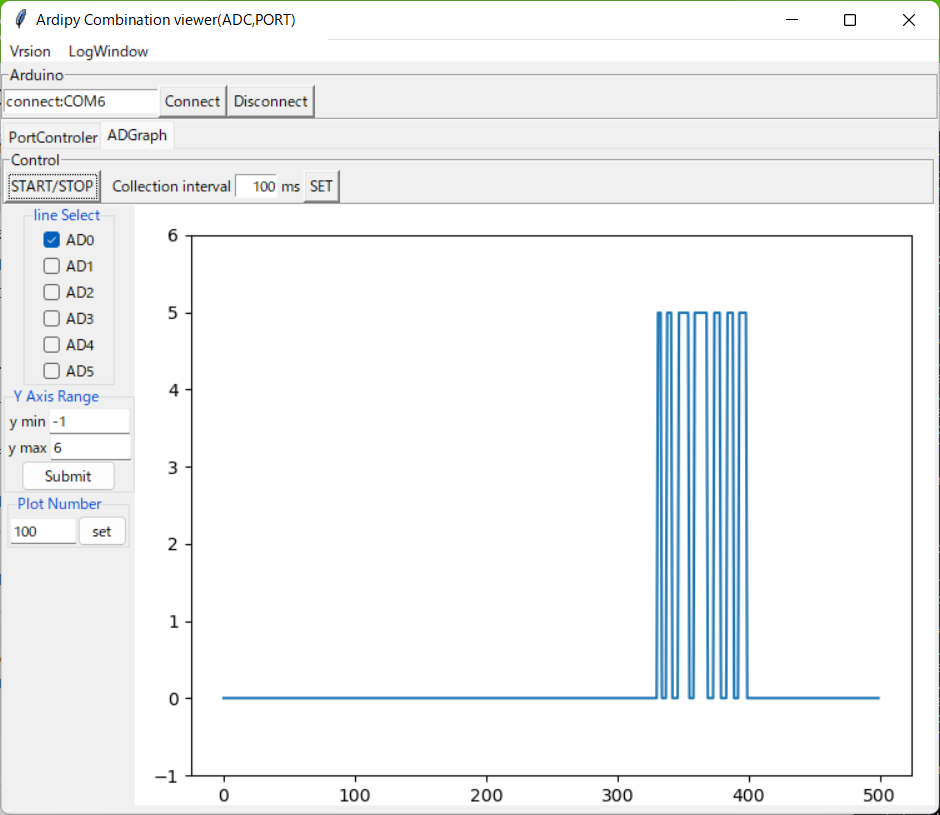Enable the AD5 line checkbox
Image resolution: width=940 pixels, height=815 pixels.
click(x=52, y=371)
